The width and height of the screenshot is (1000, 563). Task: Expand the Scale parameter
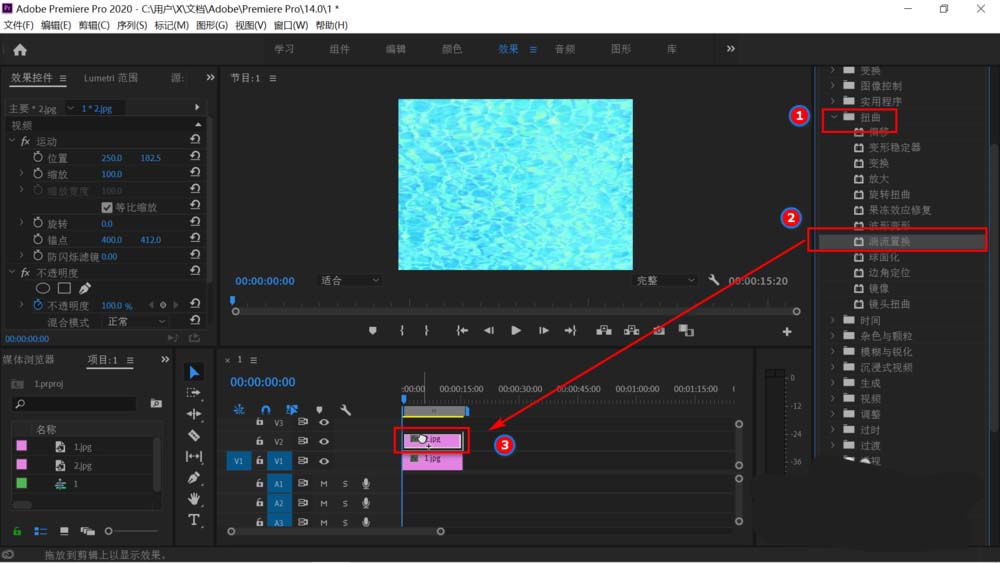(x=22, y=173)
